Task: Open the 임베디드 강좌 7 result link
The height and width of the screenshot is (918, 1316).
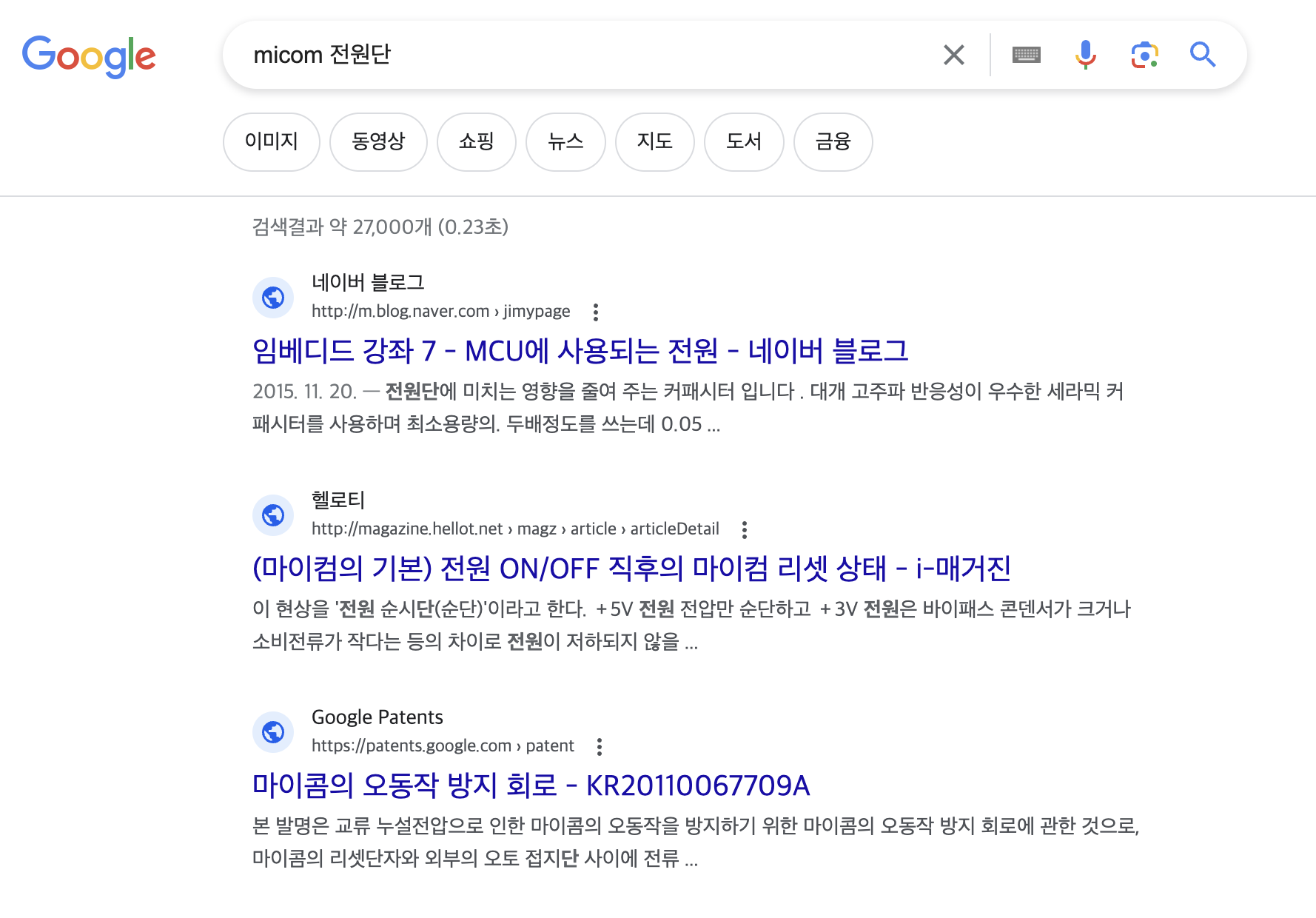Action: click(x=580, y=351)
